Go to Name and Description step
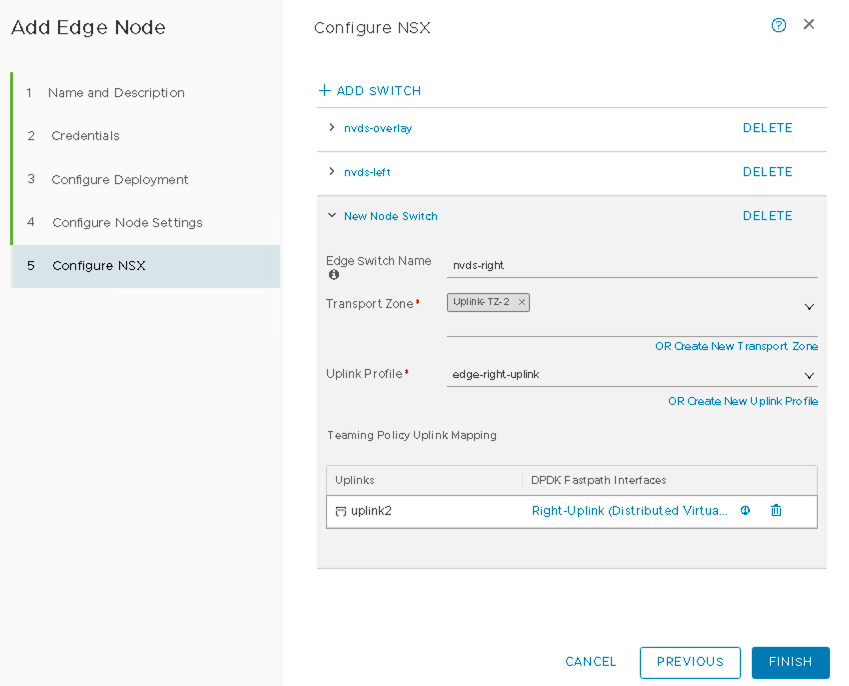The height and width of the screenshot is (686, 849). pyautogui.click(x=116, y=93)
